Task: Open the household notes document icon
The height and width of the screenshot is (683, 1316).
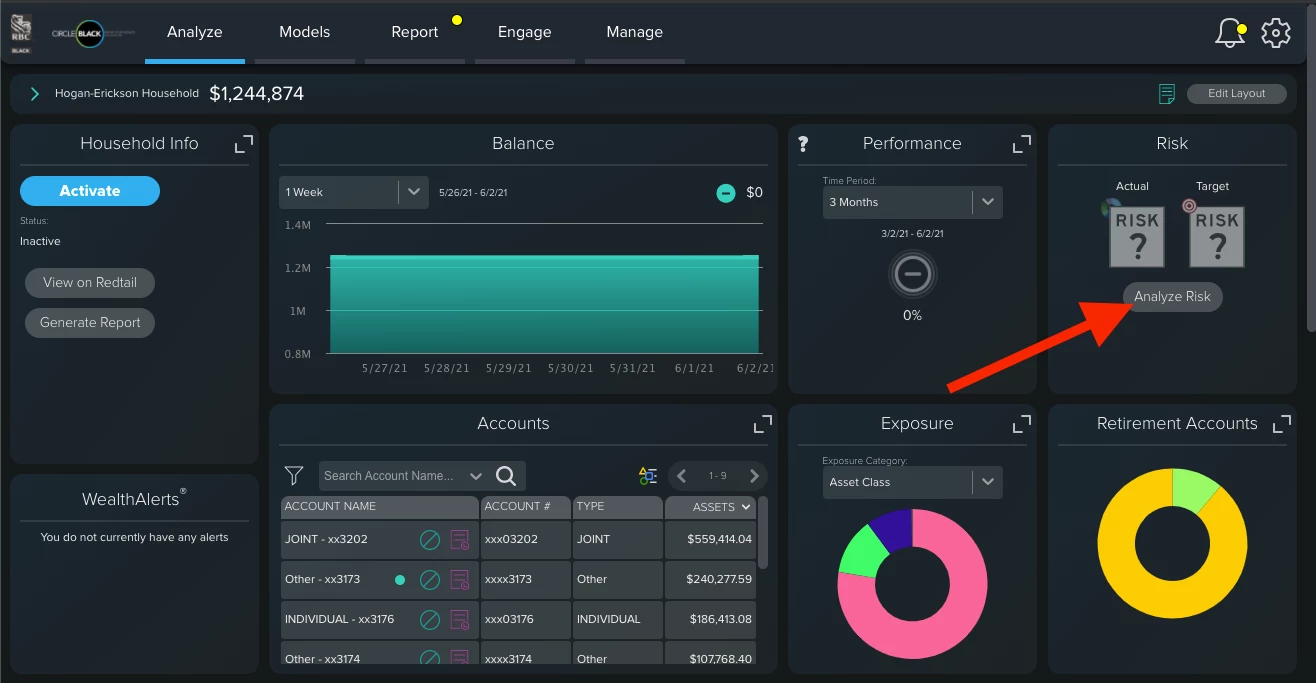Action: [x=1166, y=94]
